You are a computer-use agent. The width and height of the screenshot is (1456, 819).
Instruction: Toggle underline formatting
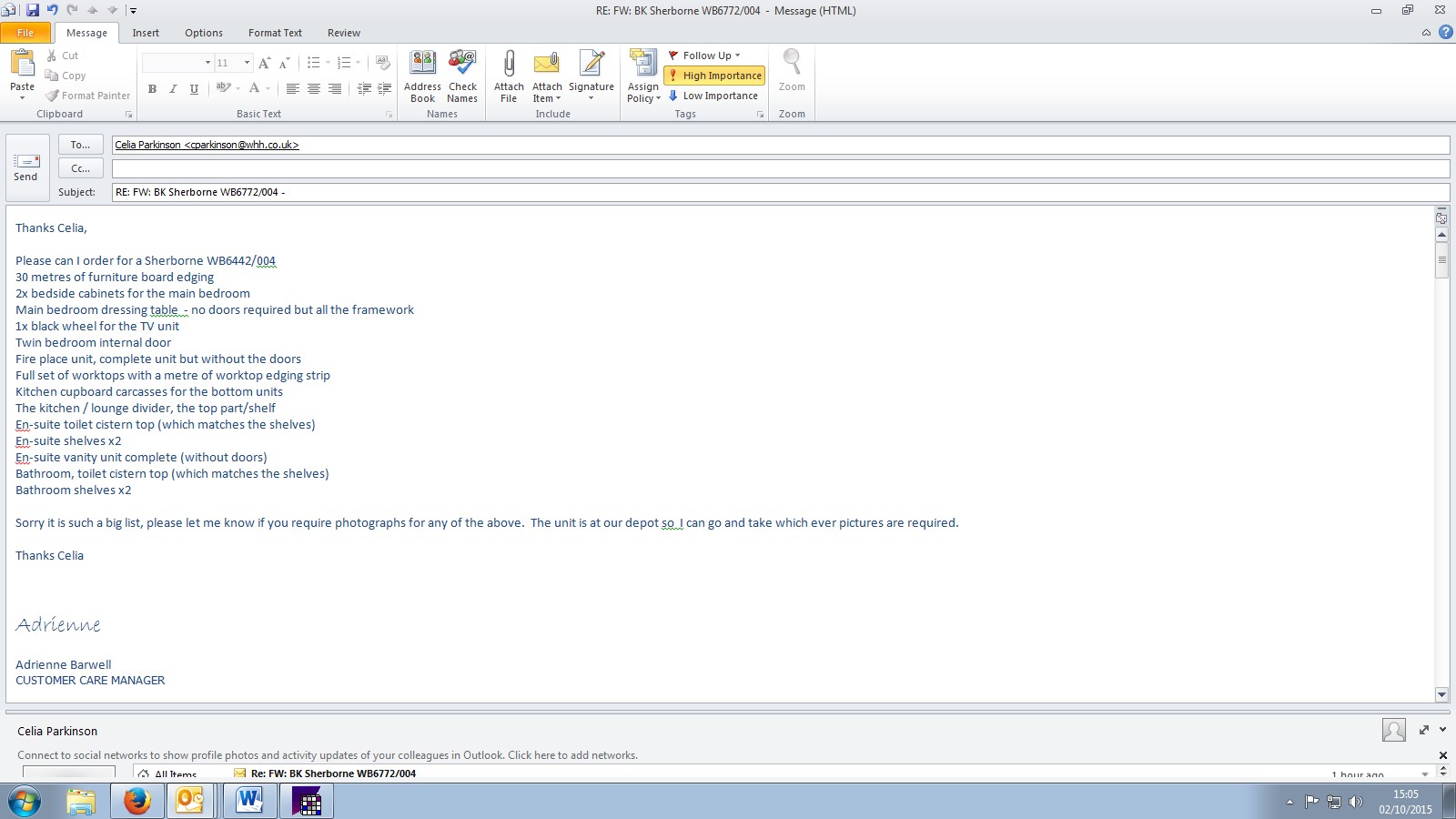point(194,88)
